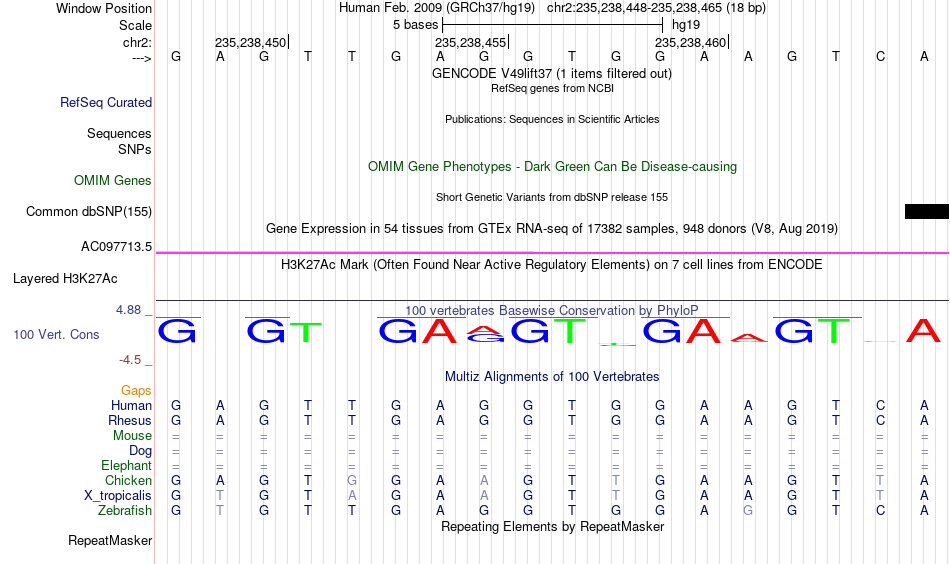Click the RefSeq genes from NCBI title

[552, 88]
